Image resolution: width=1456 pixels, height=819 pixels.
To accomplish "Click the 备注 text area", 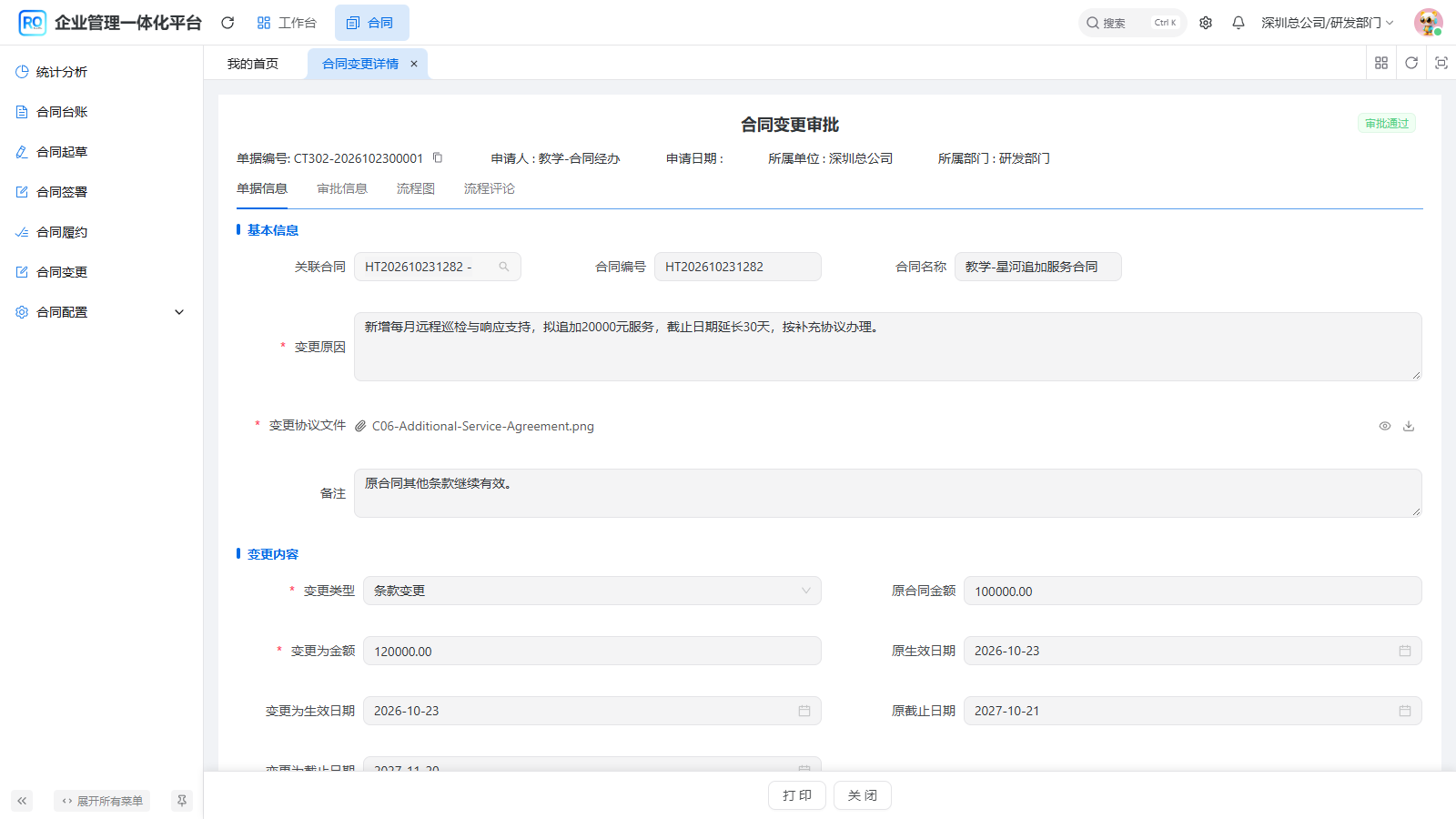I will click(888, 493).
